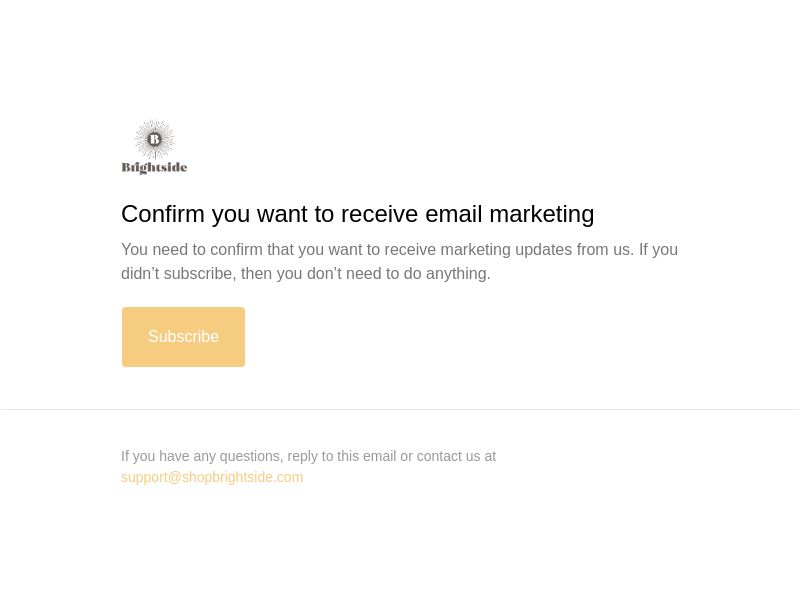
Task: Click the Brightside wordmark under the emblem
Action: click(154, 167)
